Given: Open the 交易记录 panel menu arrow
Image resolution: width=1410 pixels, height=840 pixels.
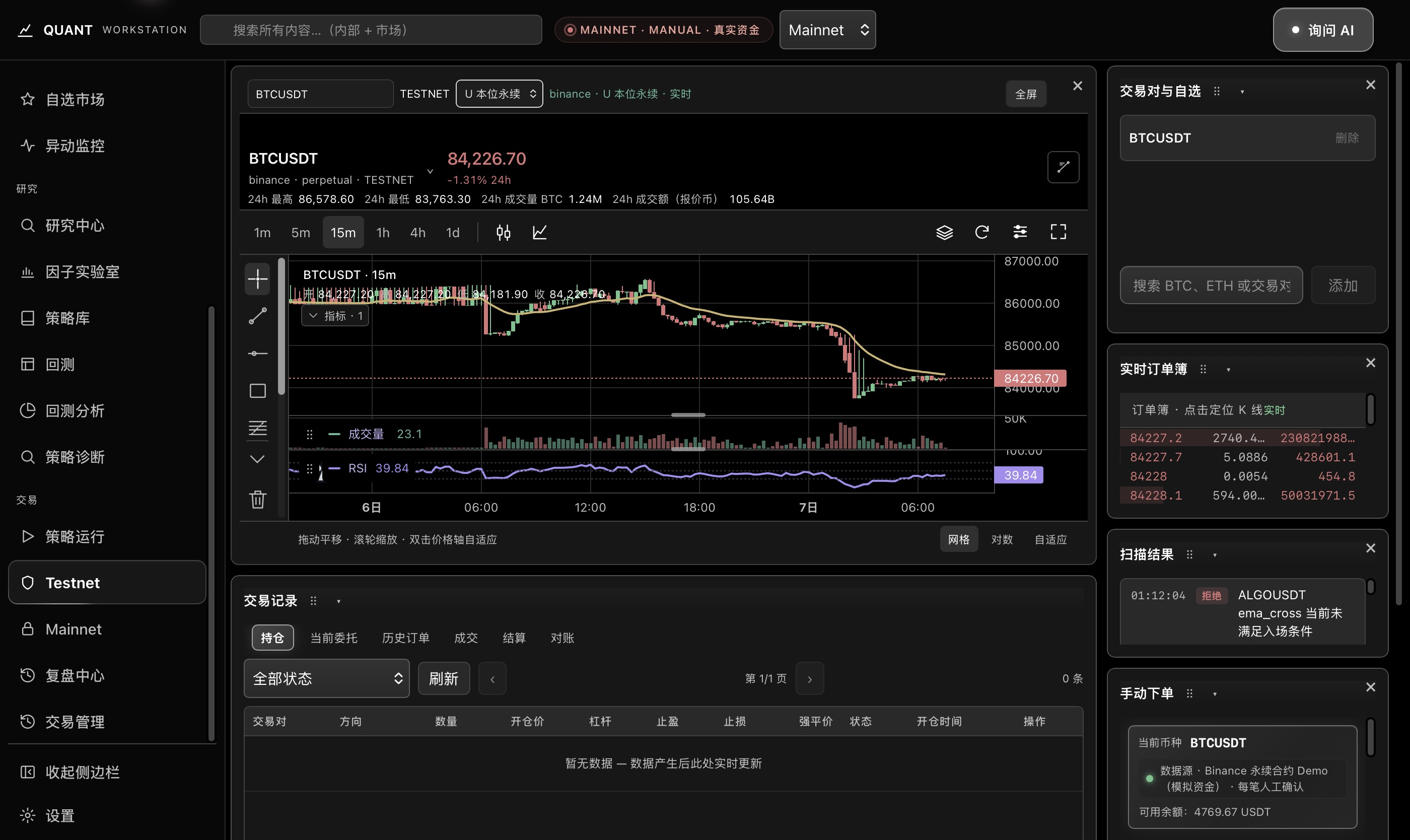Looking at the screenshot, I should click(x=338, y=601).
